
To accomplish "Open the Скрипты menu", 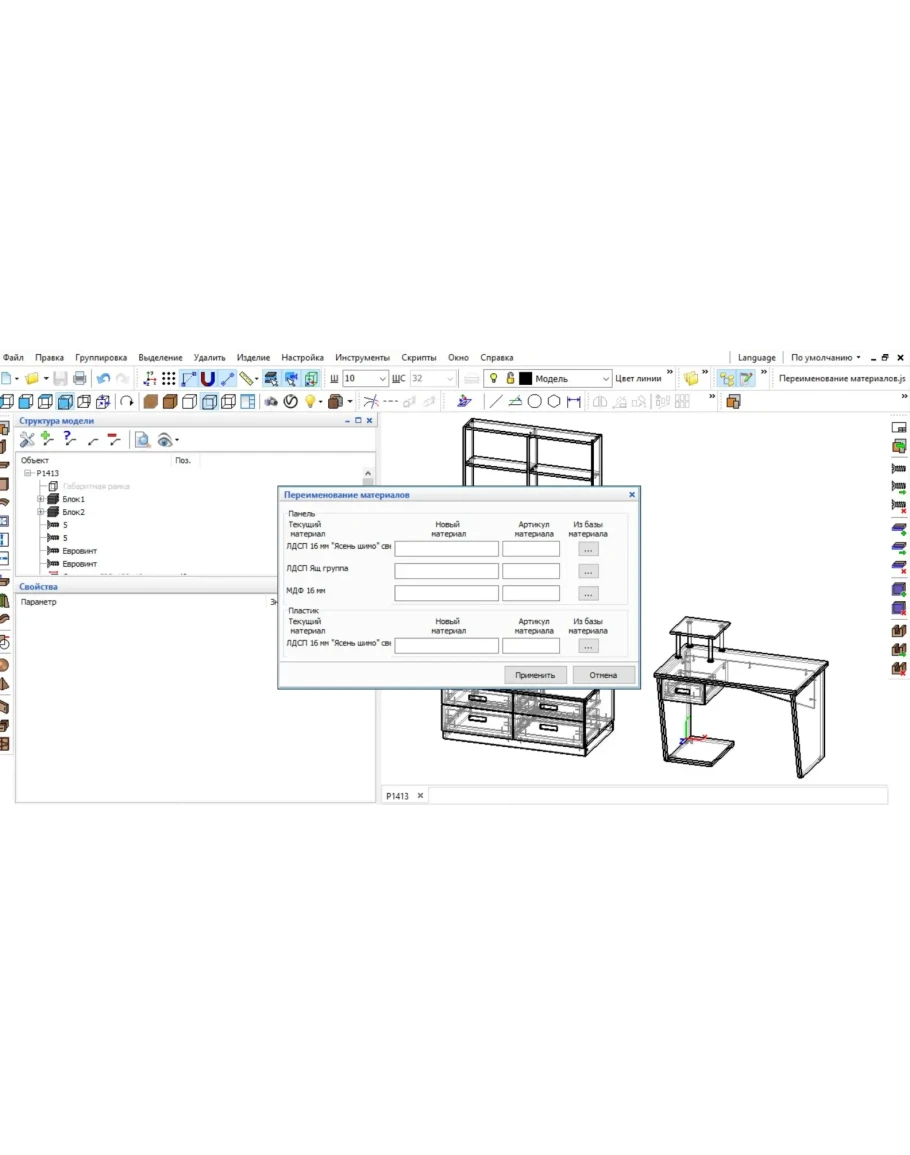I will (418, 357).
